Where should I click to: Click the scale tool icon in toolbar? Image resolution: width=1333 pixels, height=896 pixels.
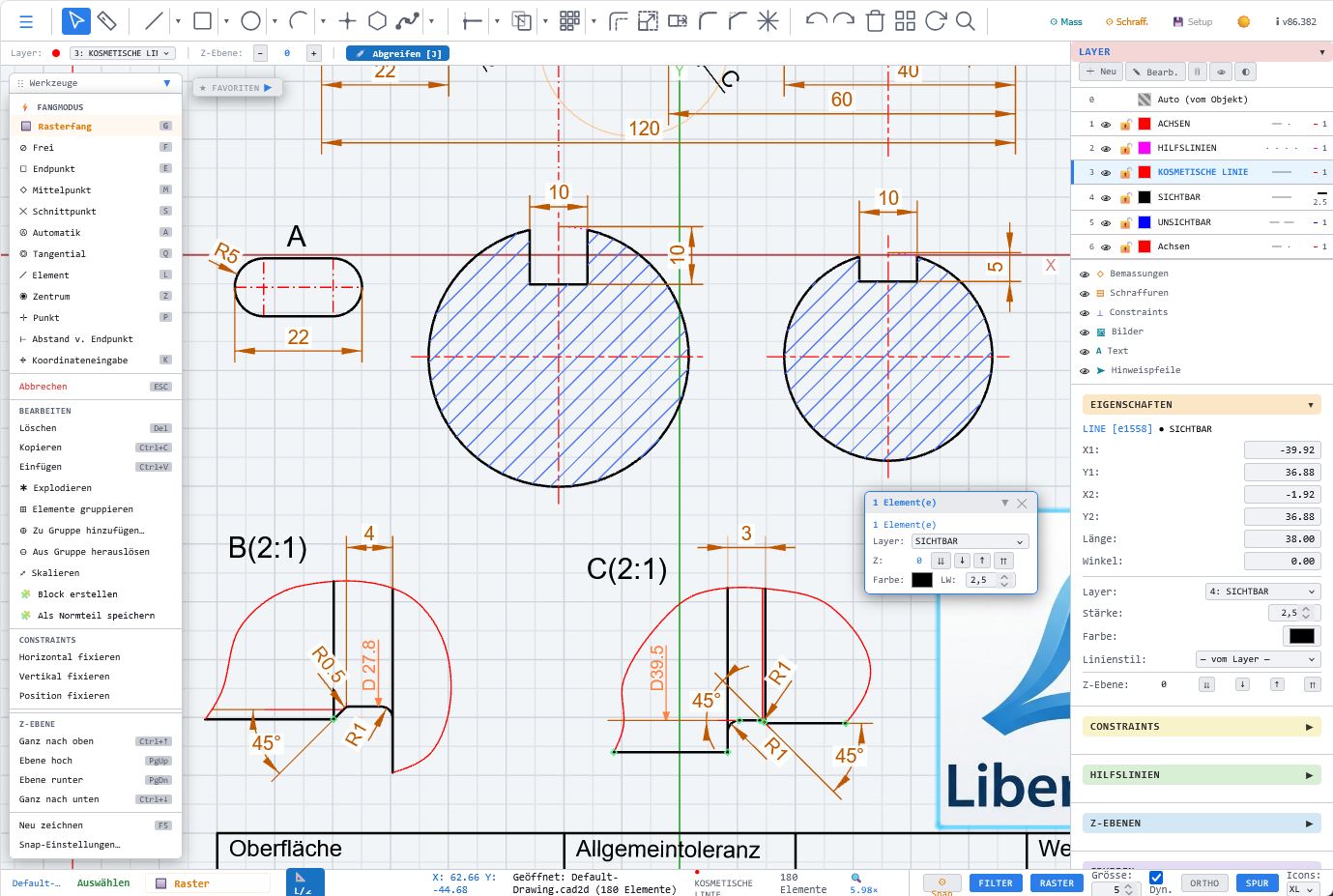coord(648,21)
